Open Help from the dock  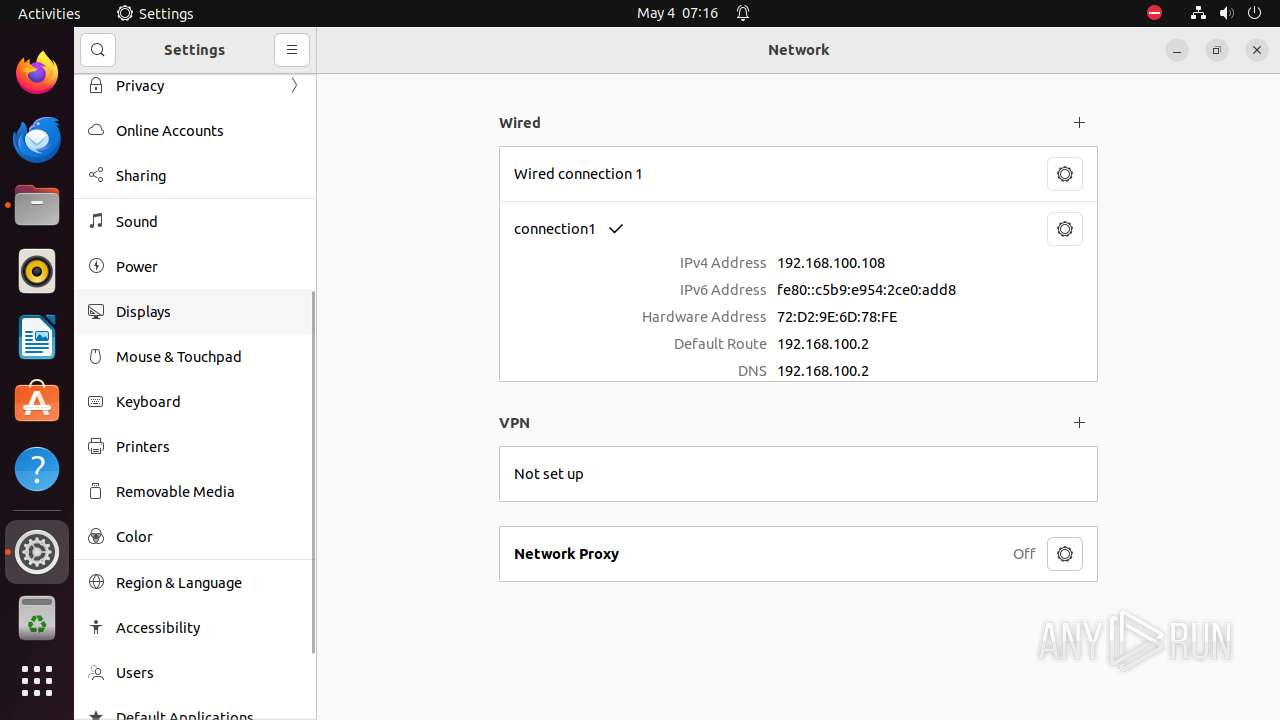37,469
